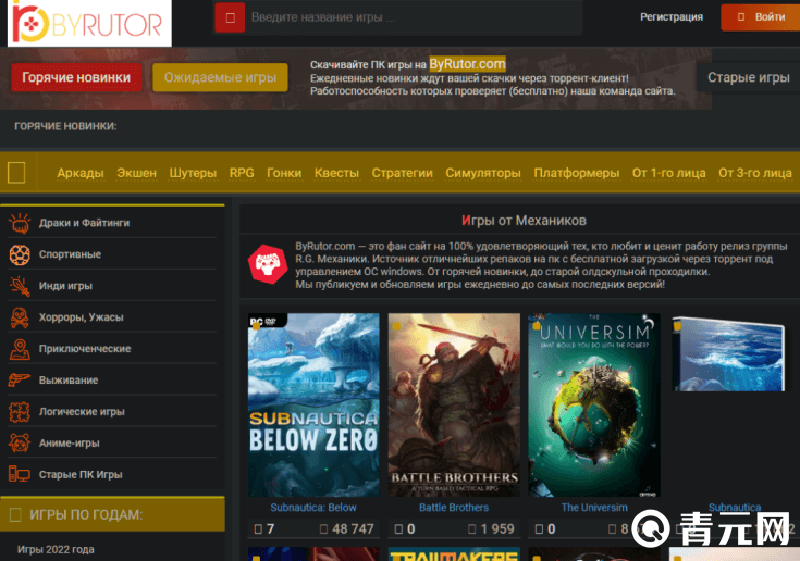The width and height of the screenshot is (800, 561).
Task: Click the ByRutor logo
Action: pyautogui.click(x=87, y=24)
